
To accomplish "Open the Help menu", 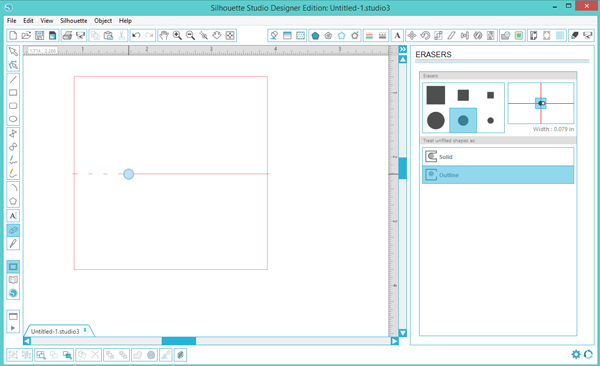I will click(x=125, y=21).
